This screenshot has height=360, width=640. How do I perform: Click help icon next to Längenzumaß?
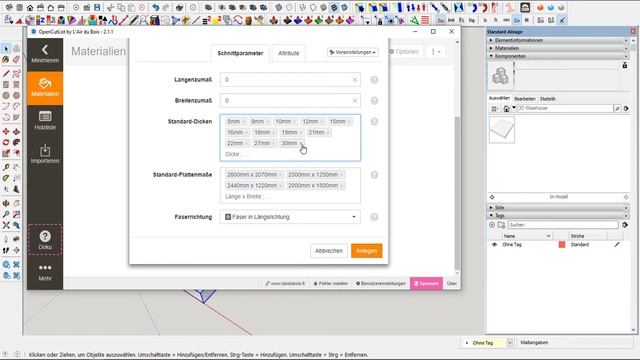374,80
